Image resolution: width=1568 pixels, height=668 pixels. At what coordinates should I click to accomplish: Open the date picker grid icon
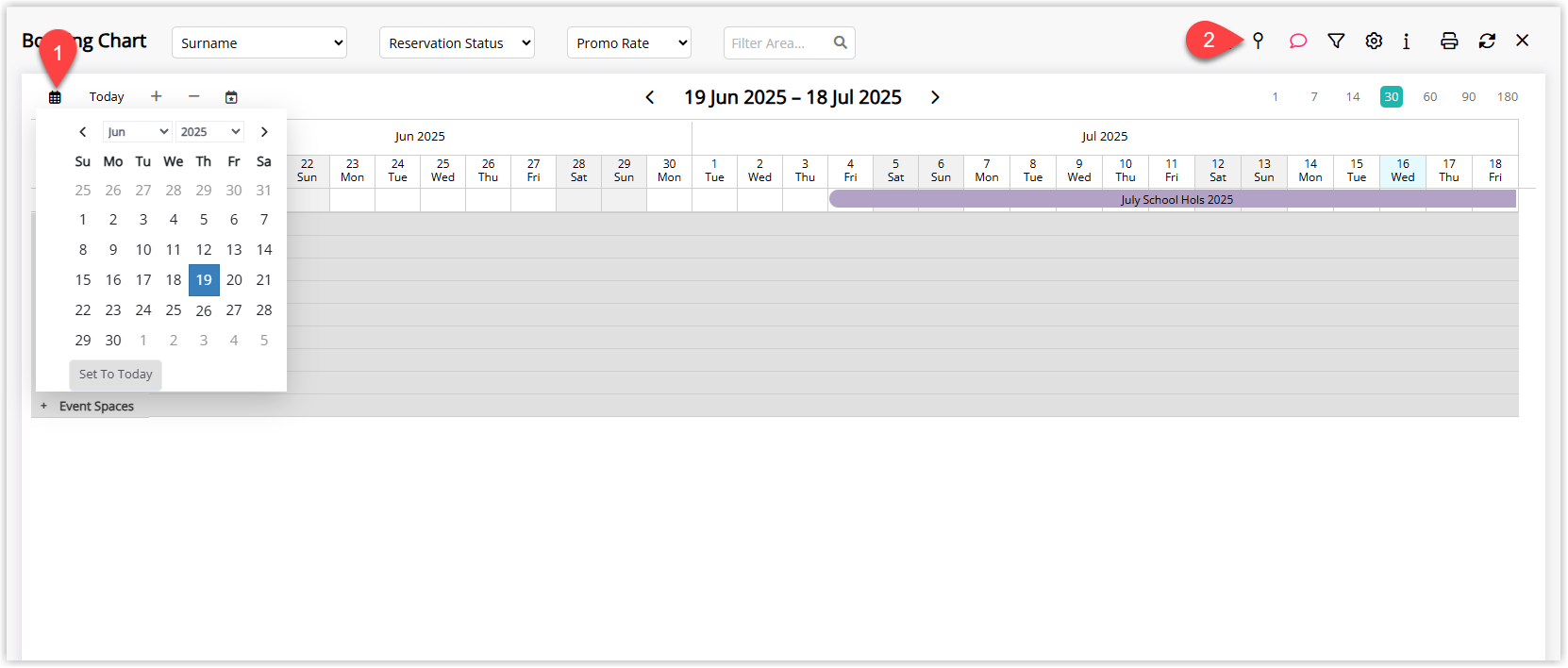coord(55,97)
